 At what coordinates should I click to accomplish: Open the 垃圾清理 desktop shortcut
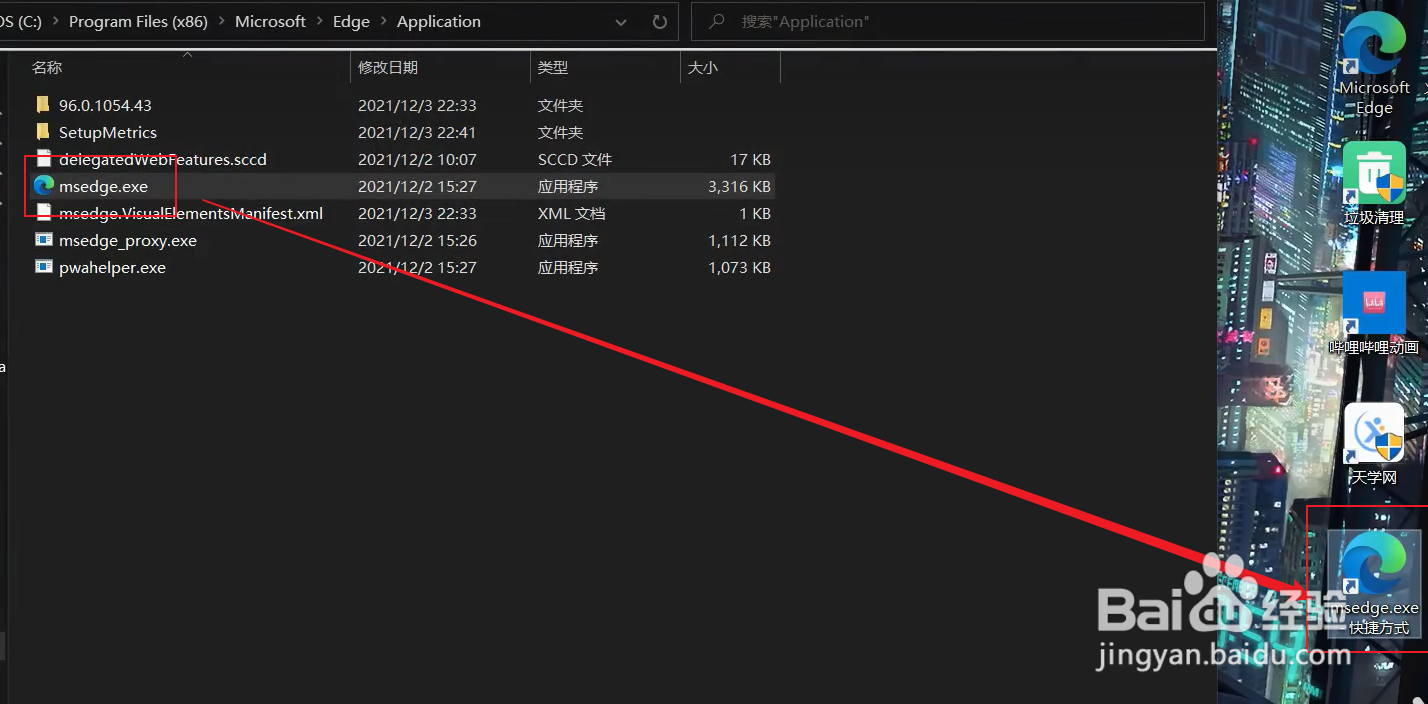1374,183
